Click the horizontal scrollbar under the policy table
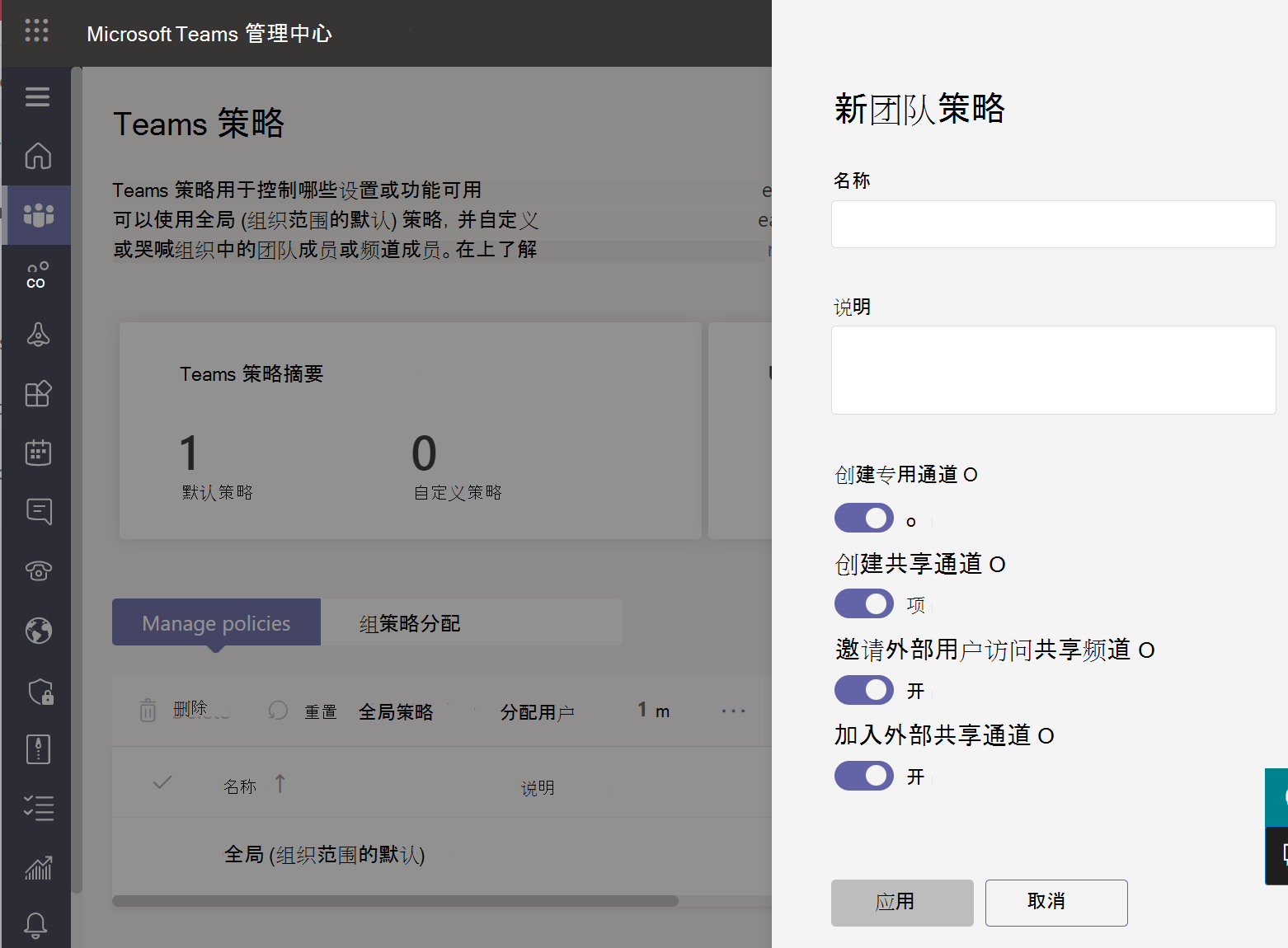Image resolution: width=1288 pixels, height=948 pixels. [x=395, y=901]
